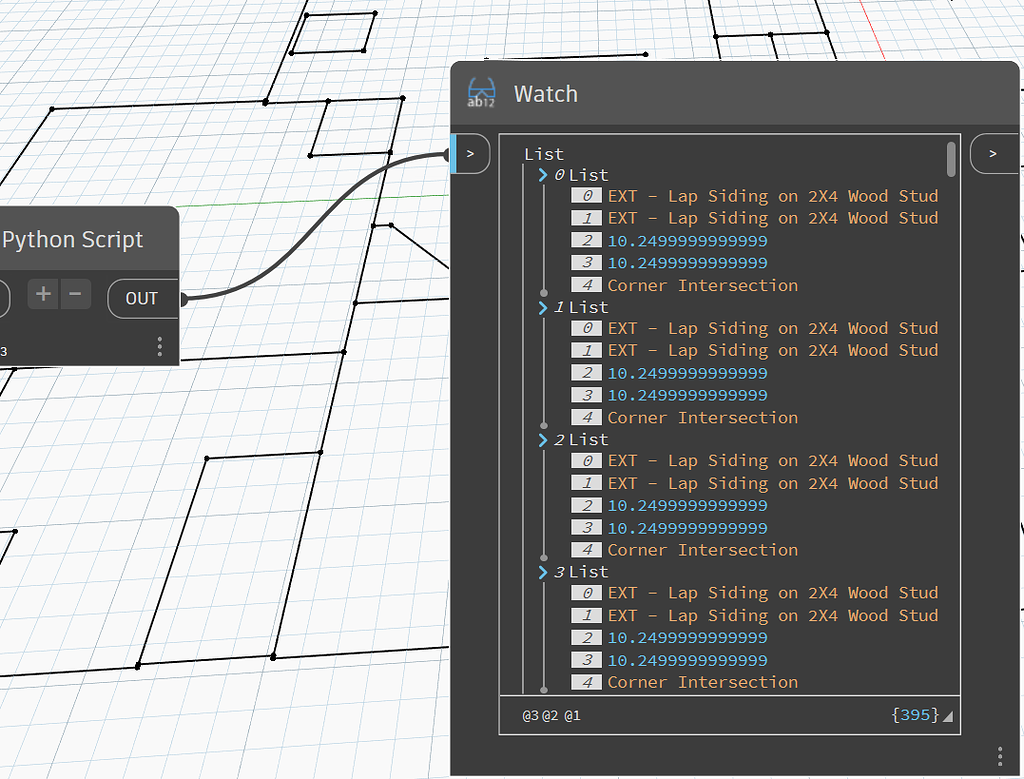Collapse the first sublist labeled 0 List
Screen dimensions: 1024x779
point(541,174)
